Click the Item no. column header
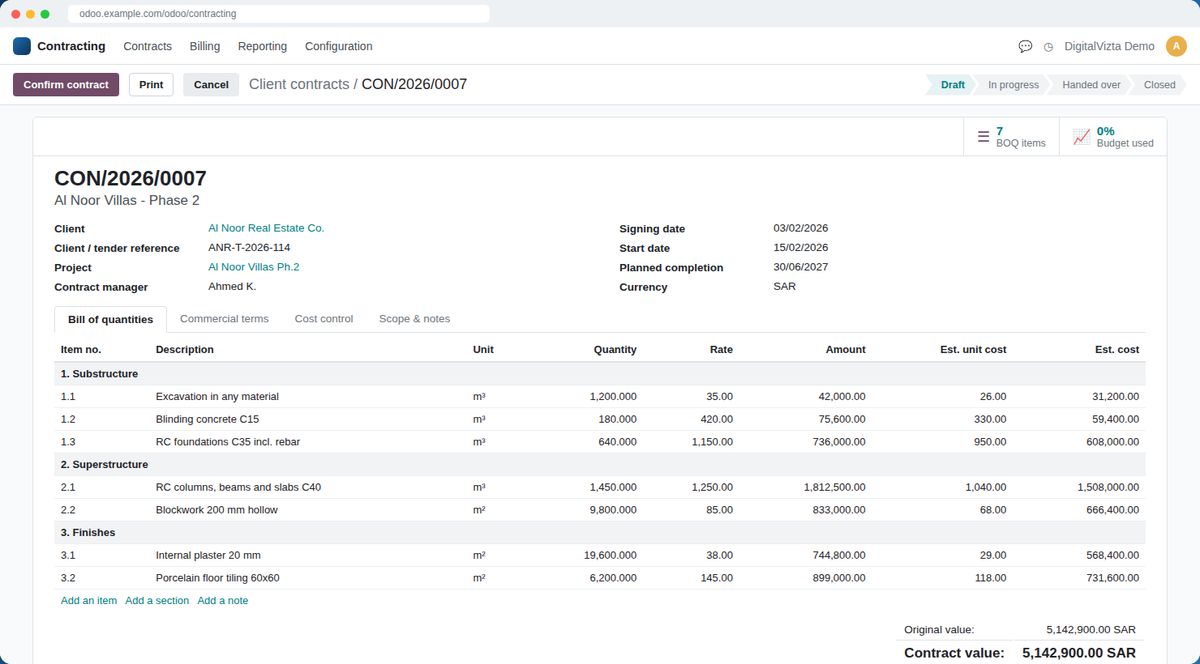The image size is (1200, 664). pos(81,350)
